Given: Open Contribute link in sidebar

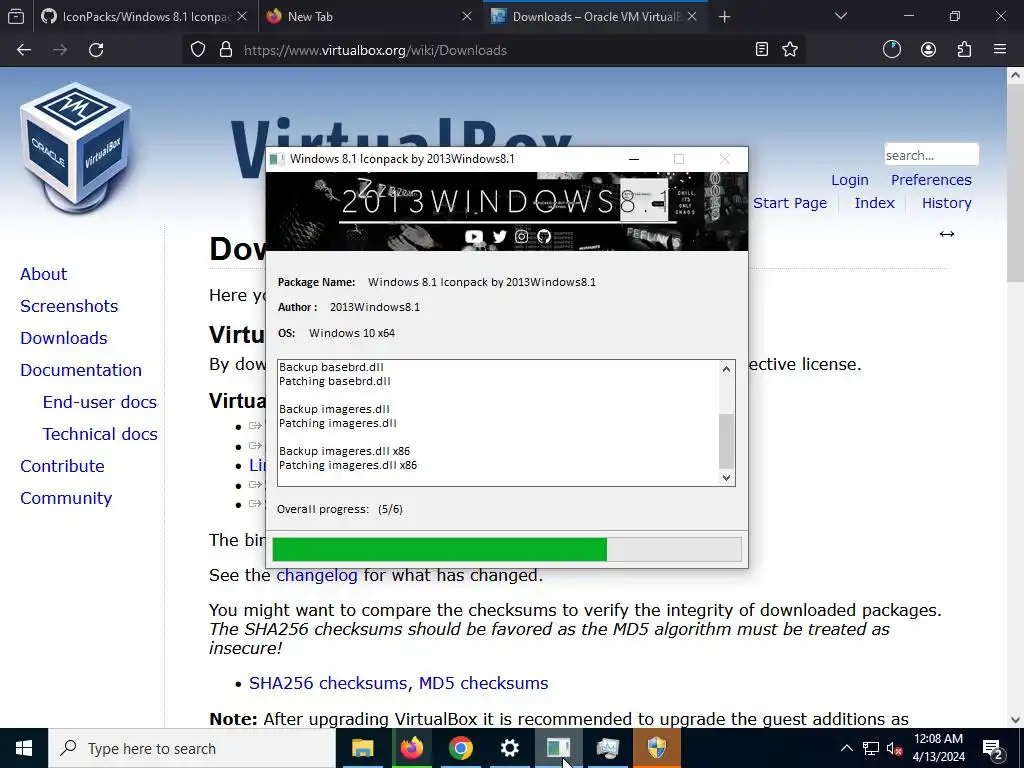Looking at the screenshot, I should 63,466.
